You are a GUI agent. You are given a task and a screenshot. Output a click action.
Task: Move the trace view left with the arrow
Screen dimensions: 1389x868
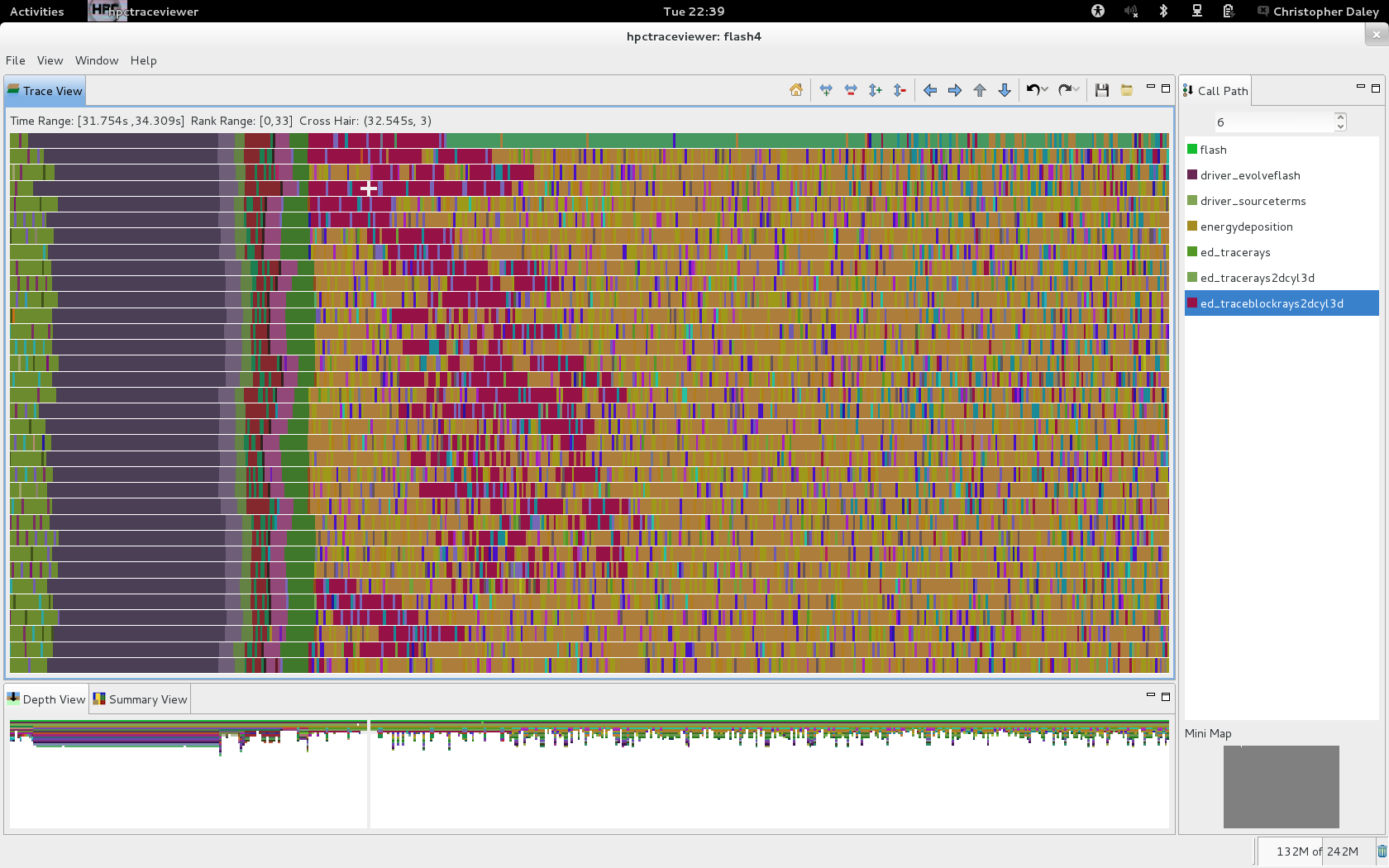(x=930, y=90)
